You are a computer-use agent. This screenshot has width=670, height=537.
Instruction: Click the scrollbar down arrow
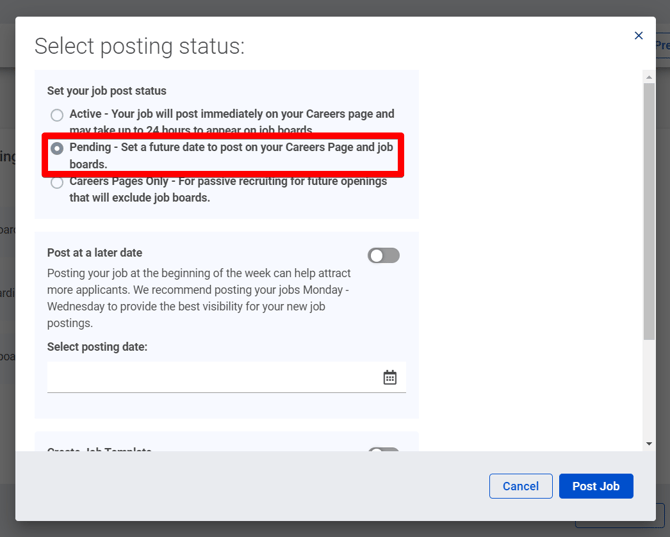tap(649, 443)
